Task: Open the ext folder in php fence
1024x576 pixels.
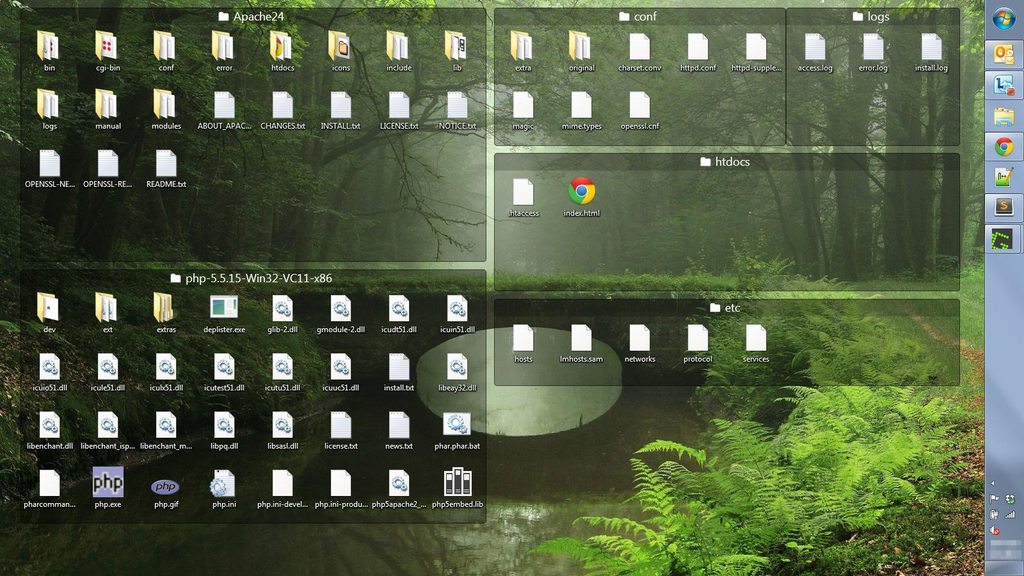Action: point(108,313)
